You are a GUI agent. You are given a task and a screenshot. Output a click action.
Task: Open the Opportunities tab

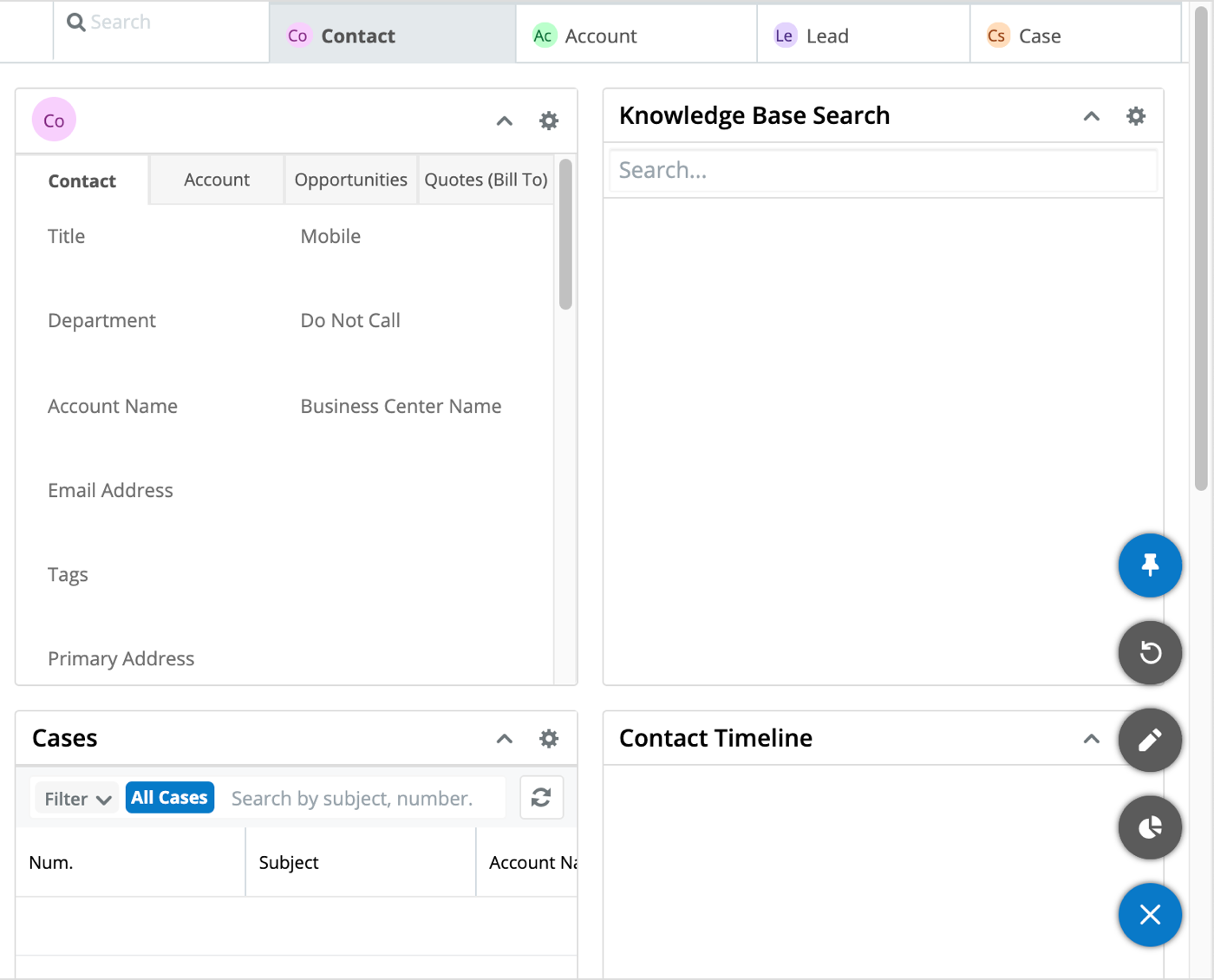point(350,180)
